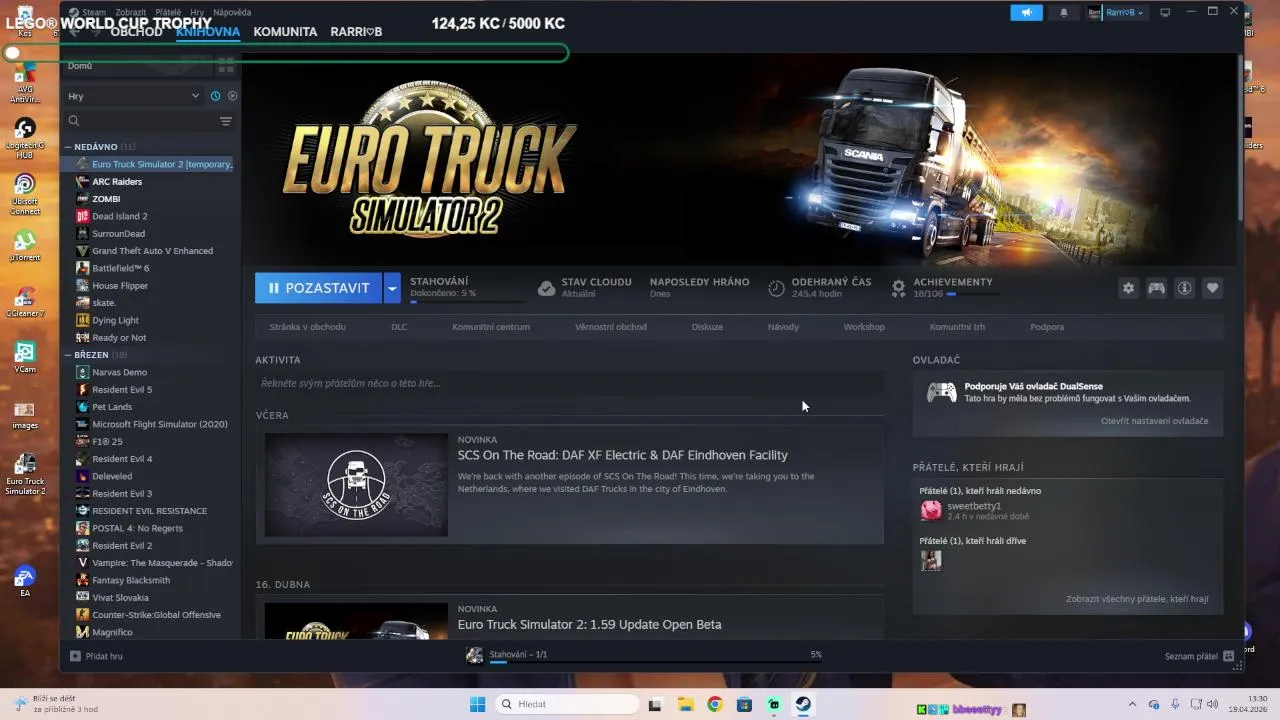The image size is (1280, 720).
Task: Open the DLC link
Action: click(x=399, y=327)
